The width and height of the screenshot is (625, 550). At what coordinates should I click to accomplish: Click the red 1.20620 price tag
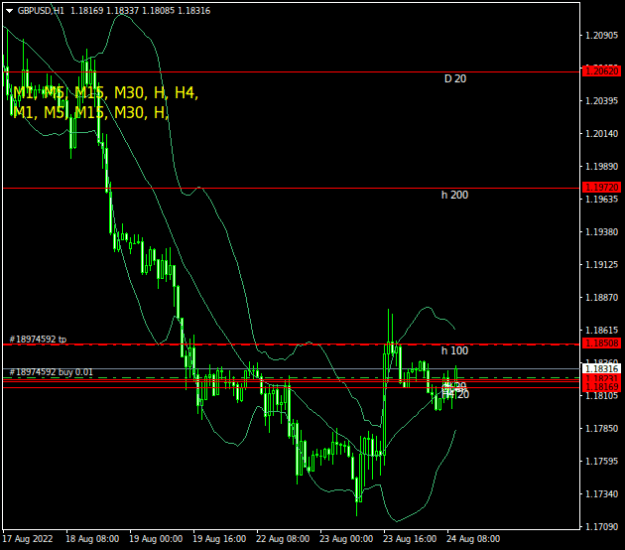point(601,71)
